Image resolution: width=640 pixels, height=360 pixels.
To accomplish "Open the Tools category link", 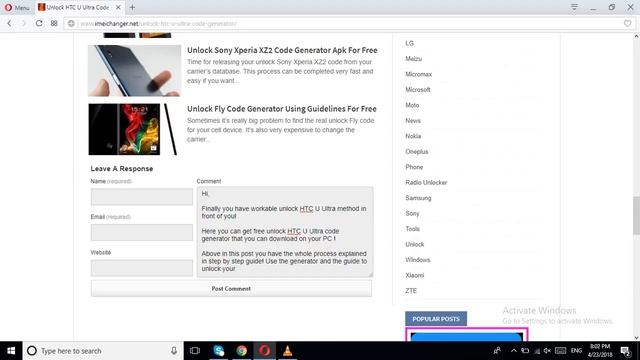I will pyautogui.click(x=412, y=229).
